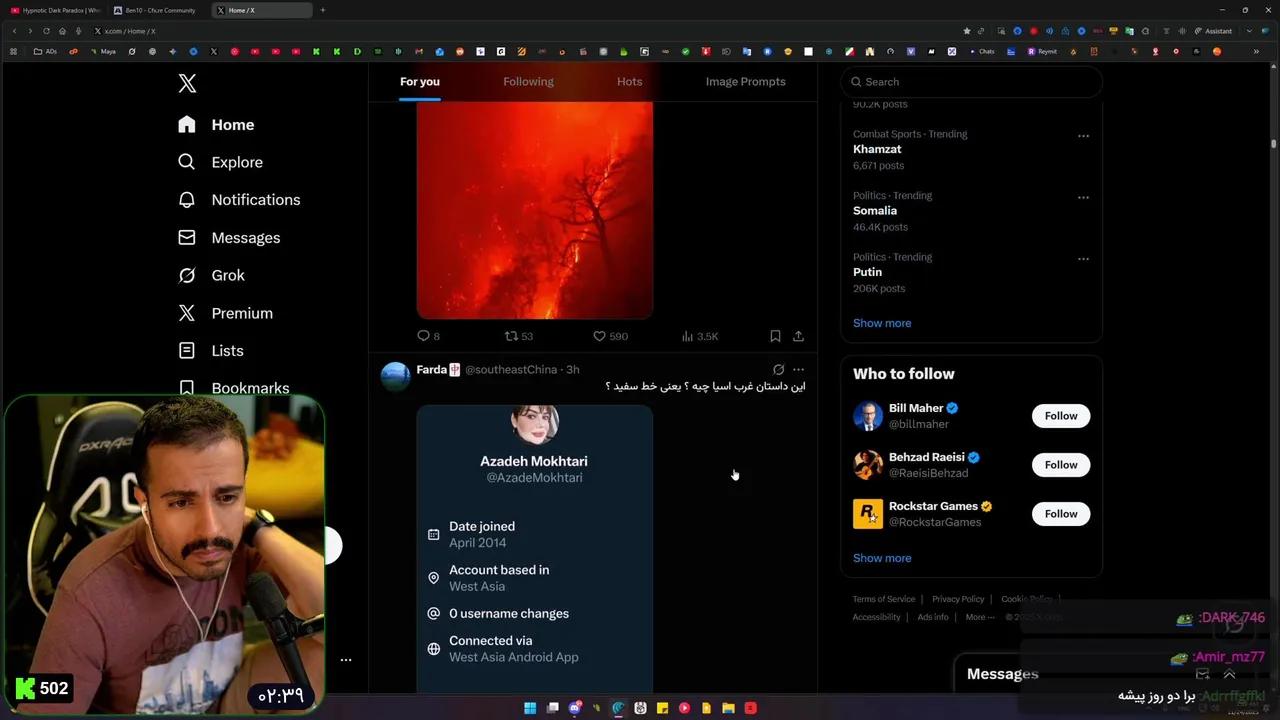This screenshot has width=1280, height=720.
Task: Open Bookmarks in the sidebar
Action: coord(250,388)
